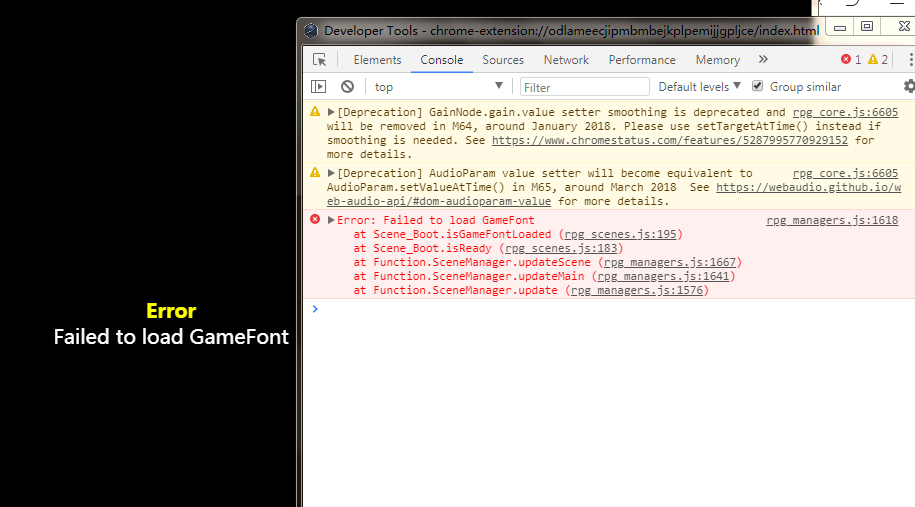Open rpg_managers.js:1618 source link
The image size is (915, 507).
(832, 221)
